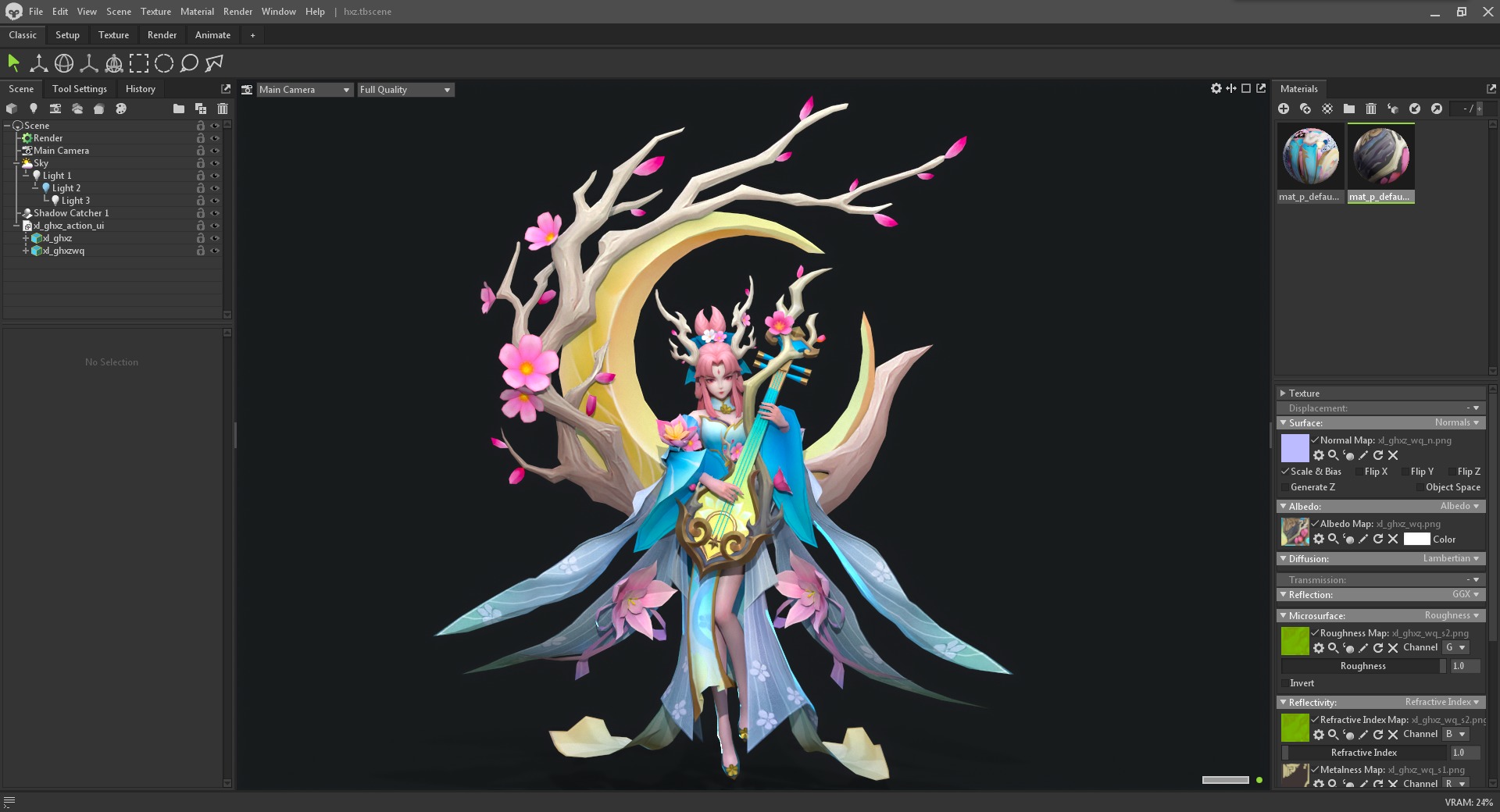Screen dimensions: 1500x812
Task: Select the Render object in scene tree
Action: pos(48,138)
